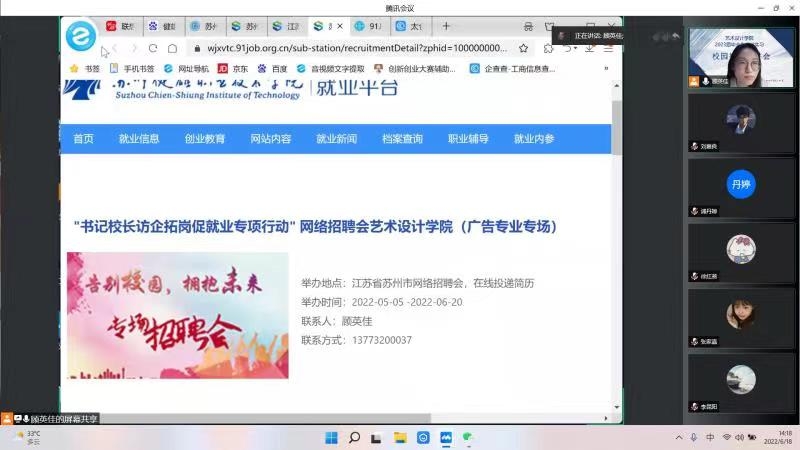Select 创业教育 in the navigation menu

pyautogui.click(x=205, y=139)
